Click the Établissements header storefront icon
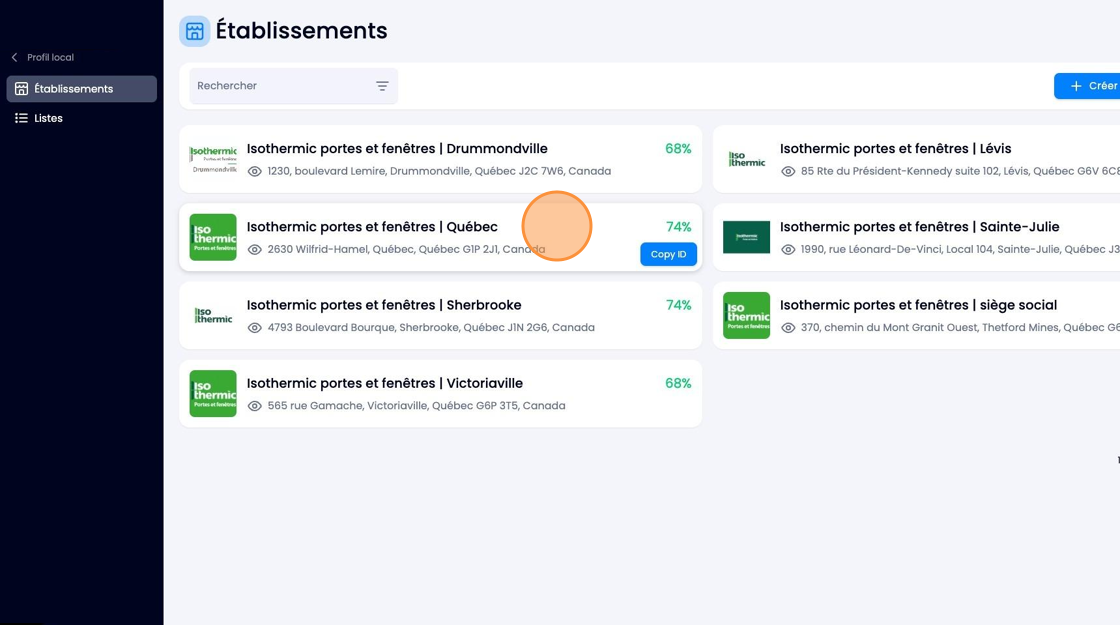The height and width of the screenshot is (625, 1120). 194,31
